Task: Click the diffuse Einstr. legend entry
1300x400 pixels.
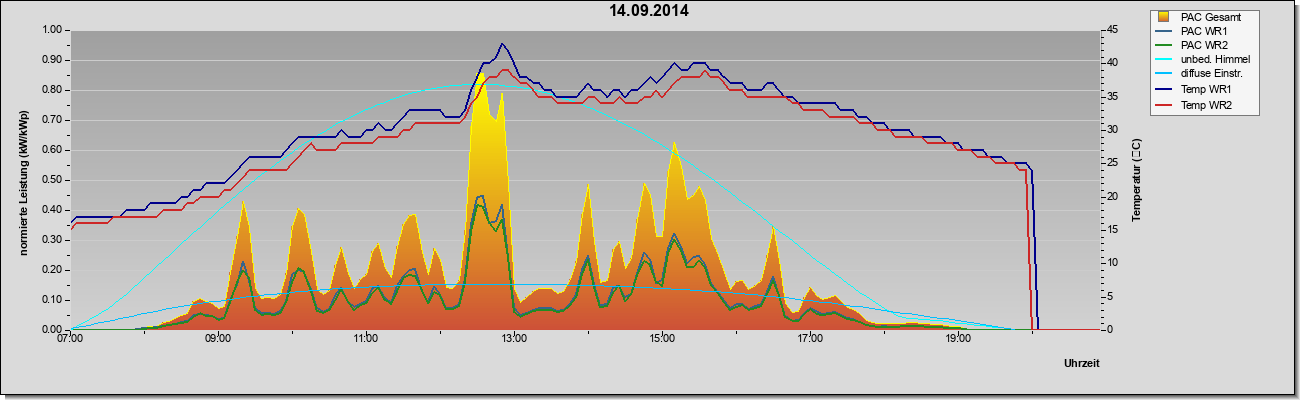Action: (1211, 75)
